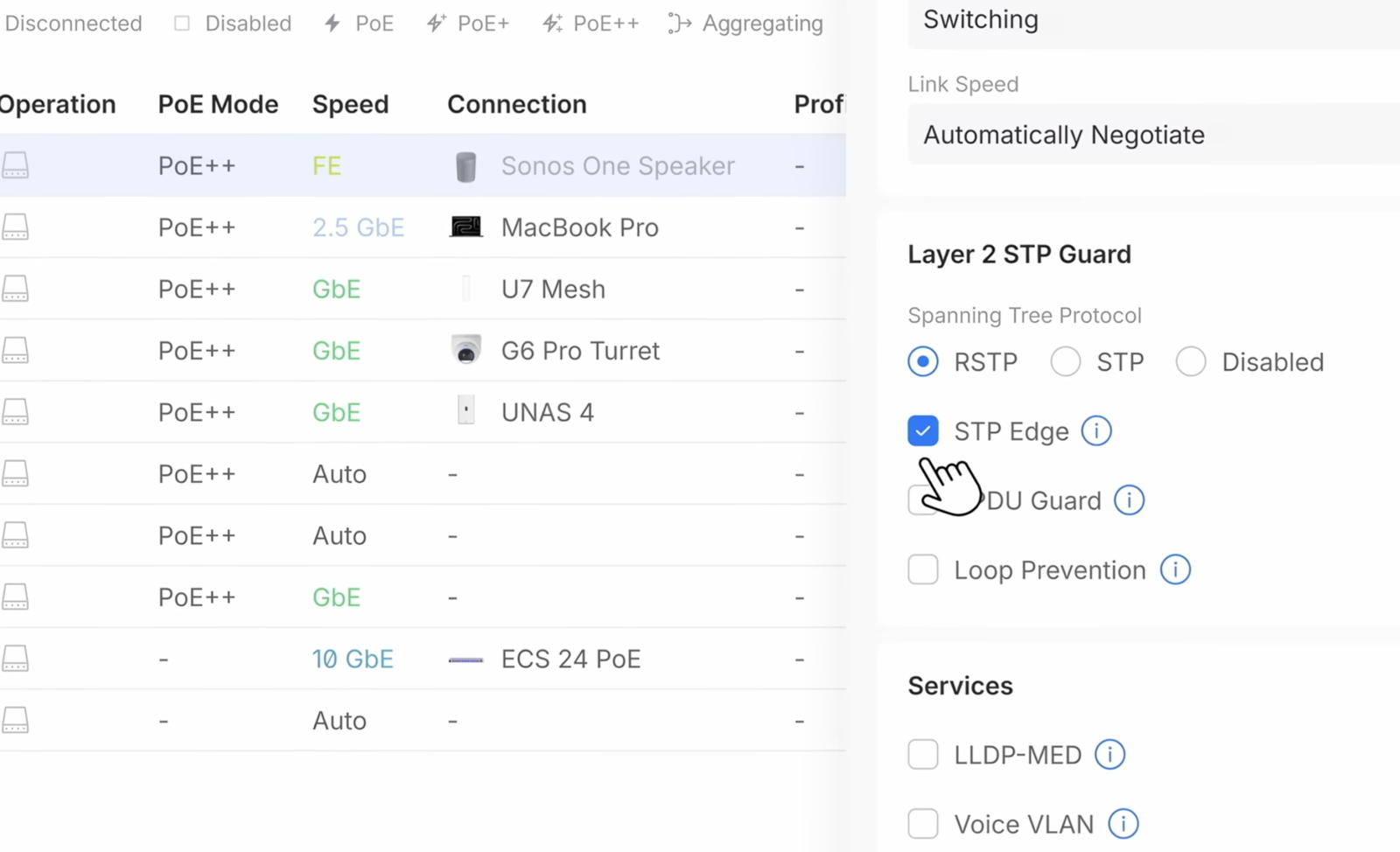Select Disabled for Spanning Tree Protocol

1191,361
